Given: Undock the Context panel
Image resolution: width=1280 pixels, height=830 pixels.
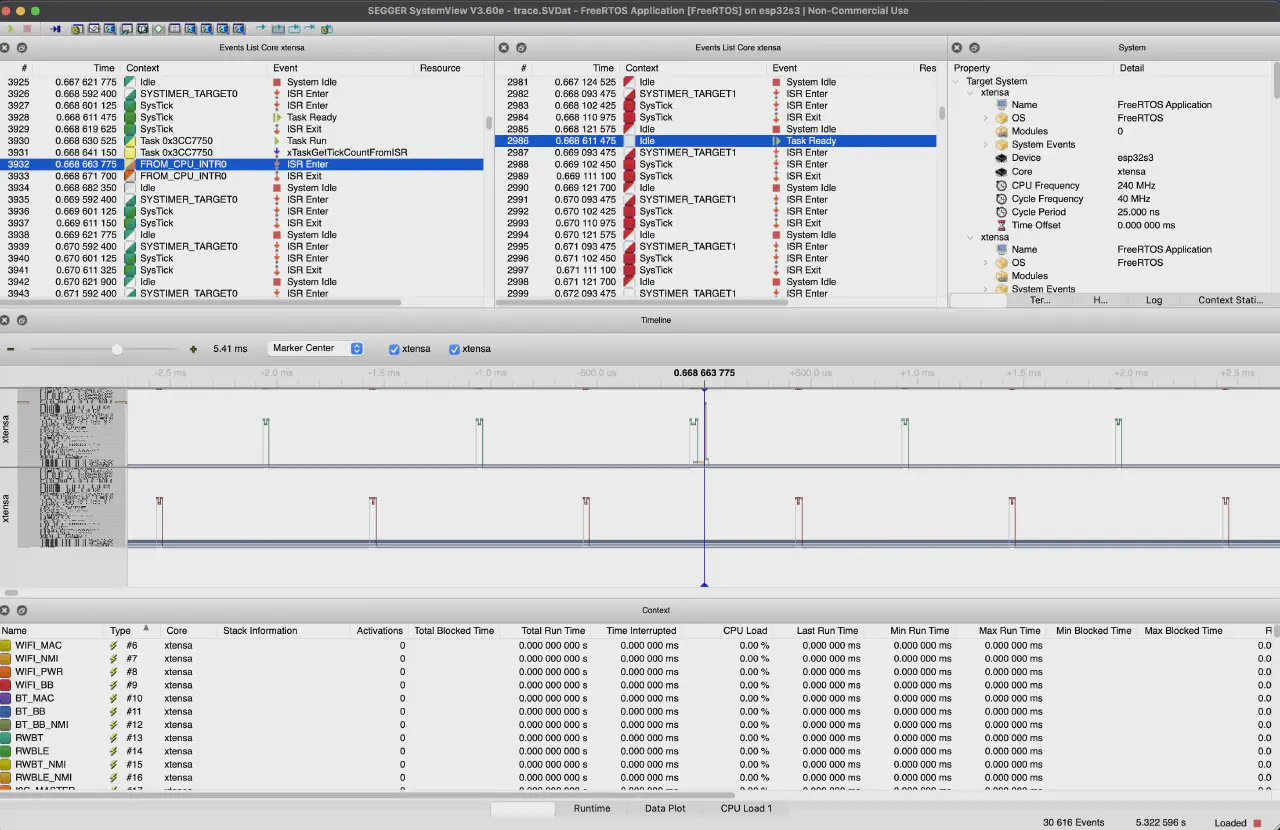Looking at the screenshot, I should point(22,610).
